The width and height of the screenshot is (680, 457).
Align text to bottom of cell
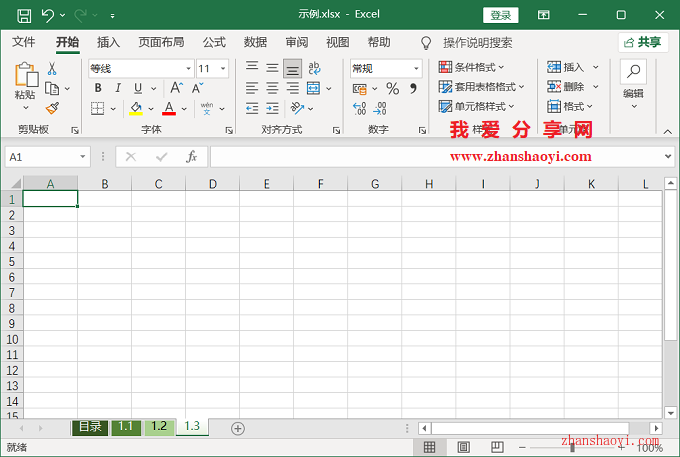click(293, 69)
